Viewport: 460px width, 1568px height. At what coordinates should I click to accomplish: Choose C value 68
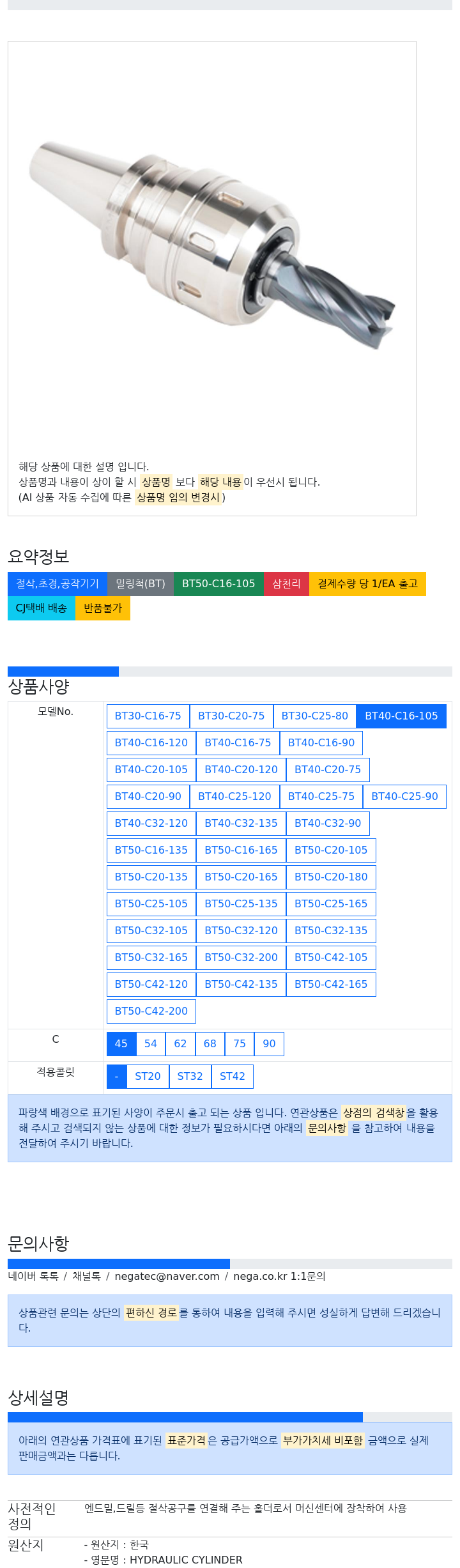coord(210,1044)
